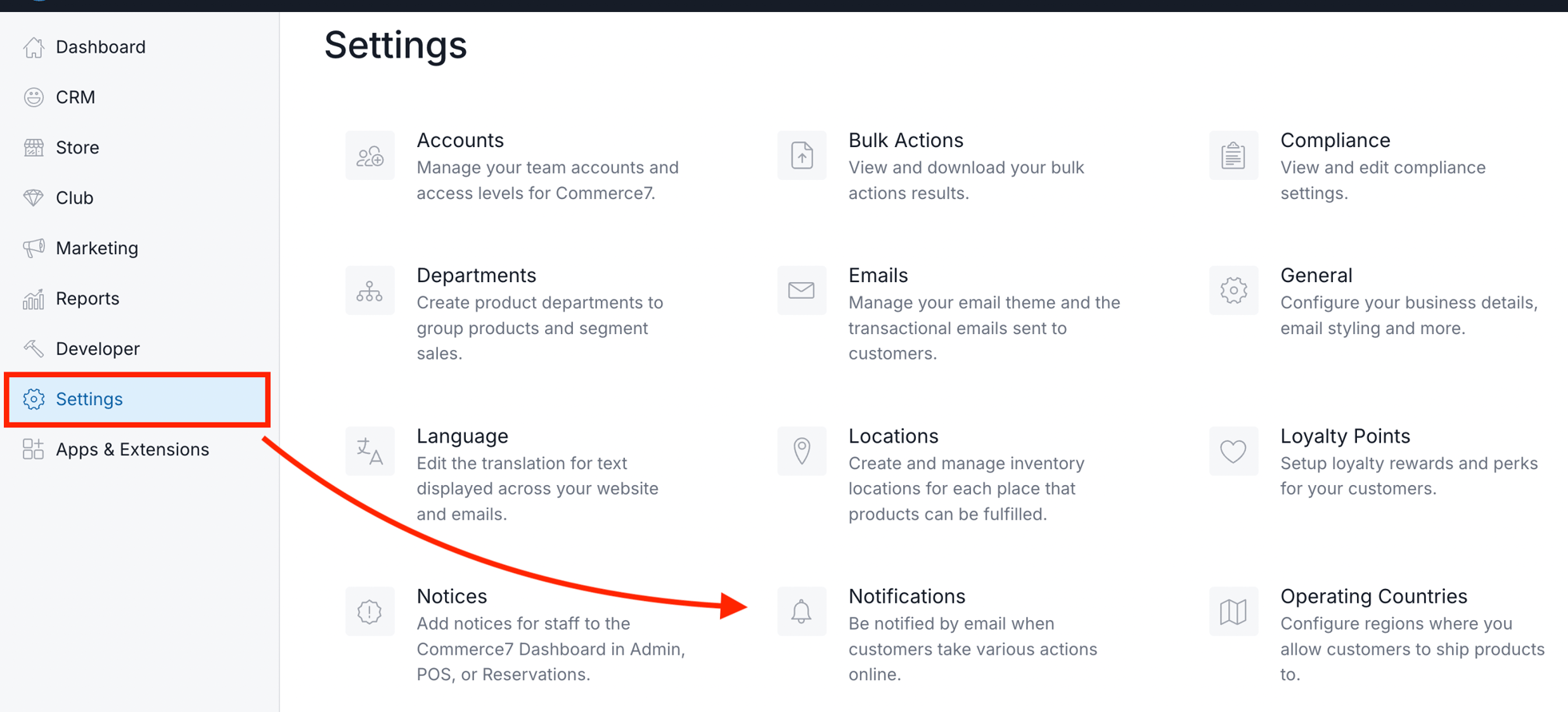
Task: Navigate to Store in sidebar
Action: (x=78, y=148)
